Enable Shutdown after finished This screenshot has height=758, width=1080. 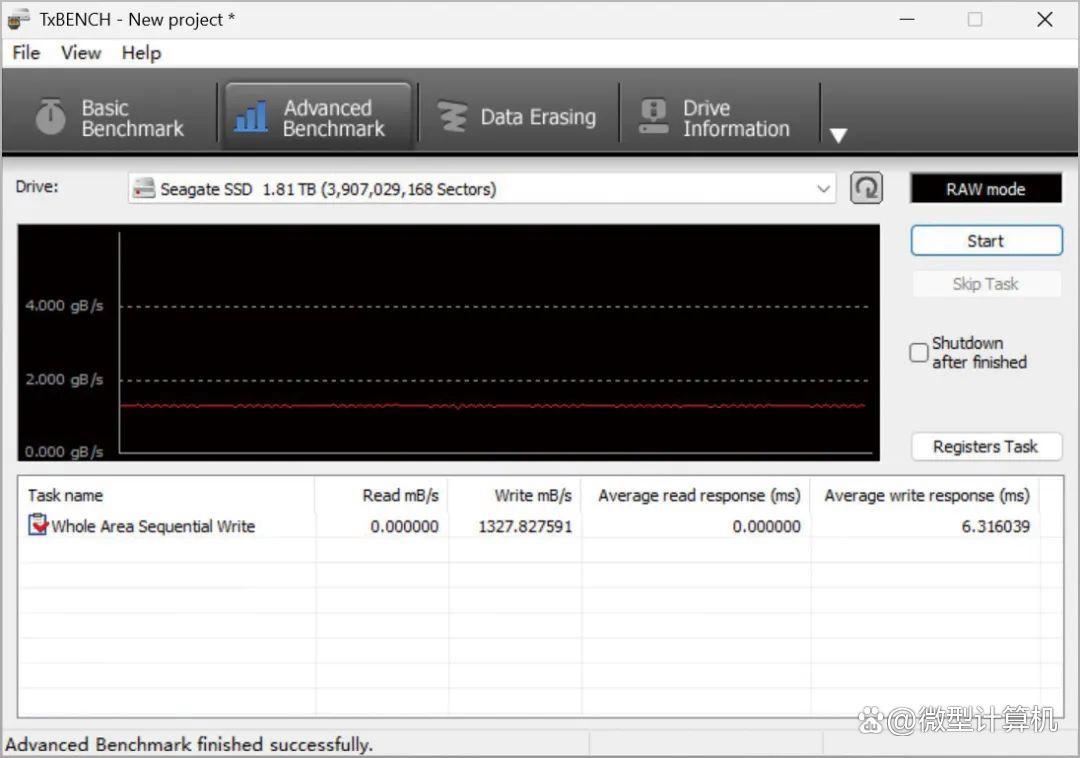coord(918,352)
